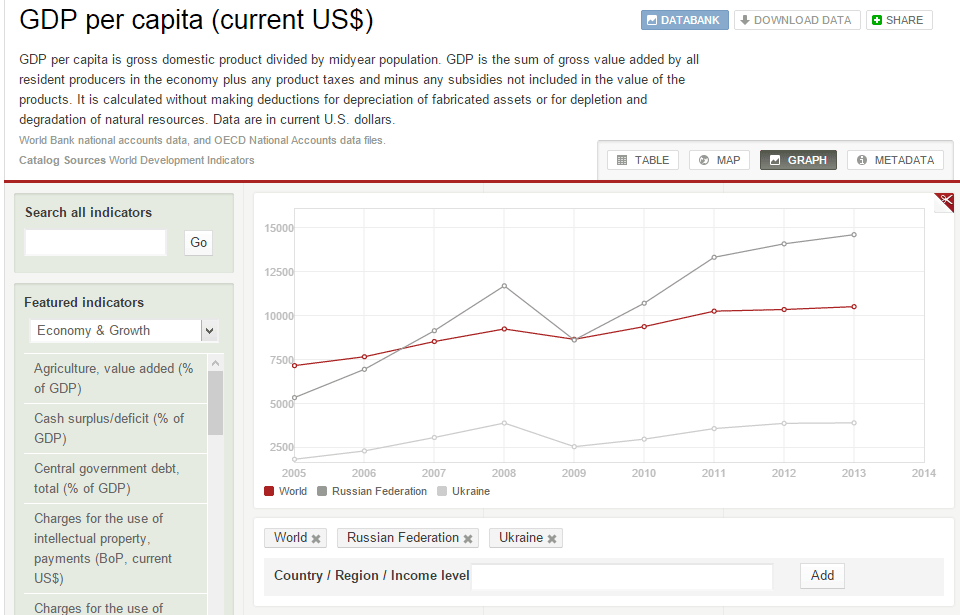Click the World 2013 data point
Screen dimensions: 960x615
pyautogui.click(x=854, y=307)
